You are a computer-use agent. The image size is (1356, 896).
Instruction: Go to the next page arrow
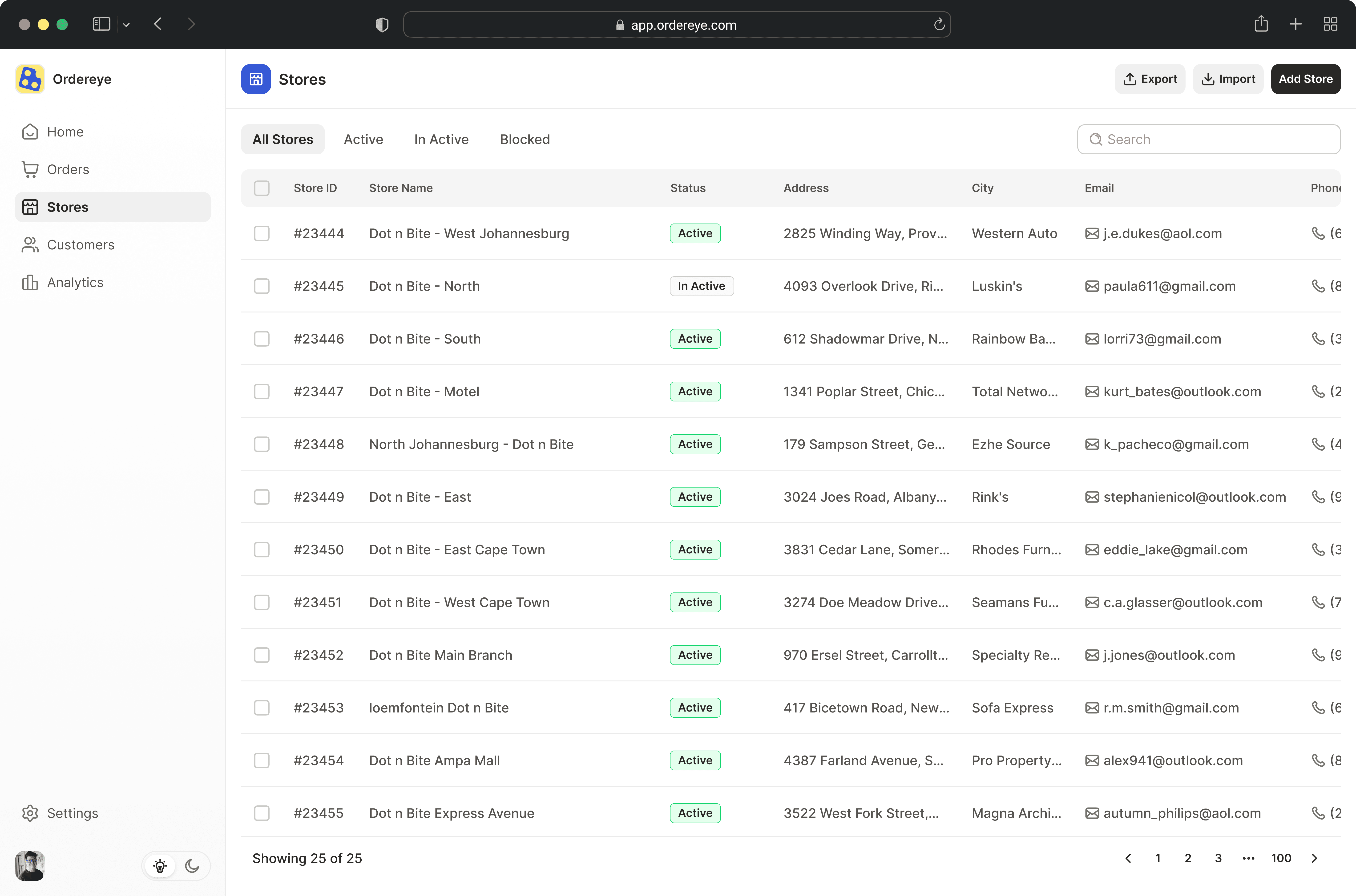[x=1314, y=858]
